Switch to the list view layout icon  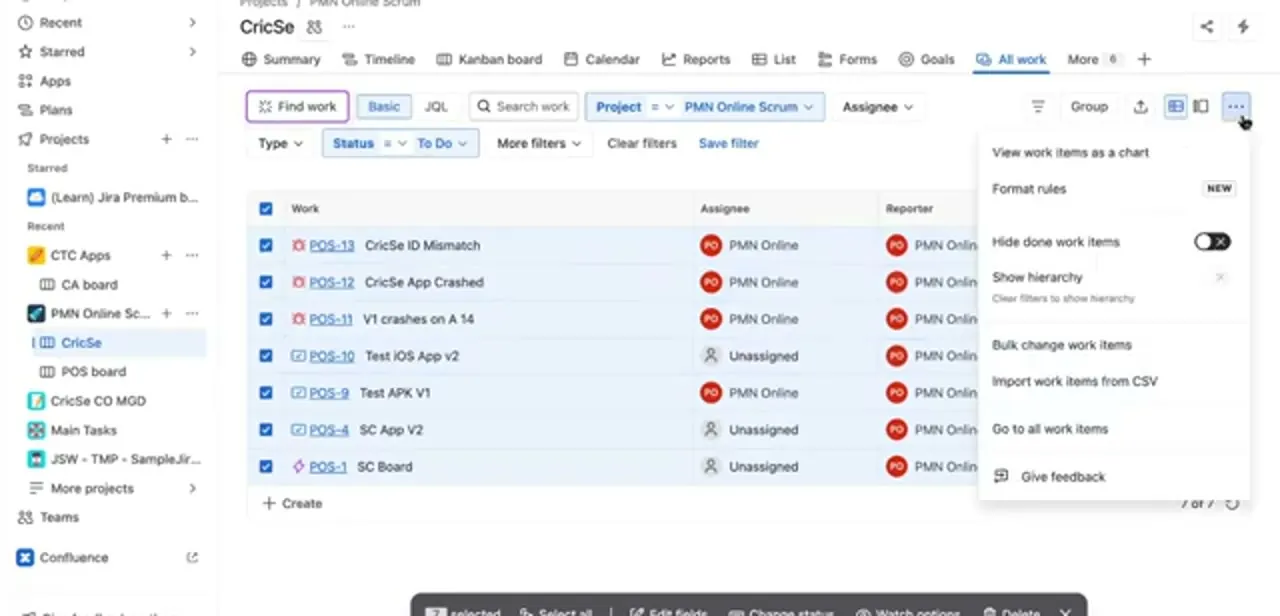1177,107
